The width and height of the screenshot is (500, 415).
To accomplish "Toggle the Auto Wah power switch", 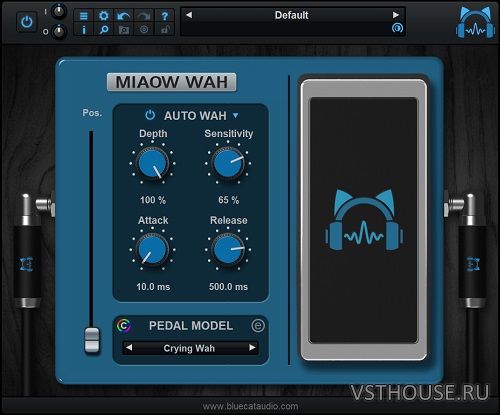I will 150,115.
